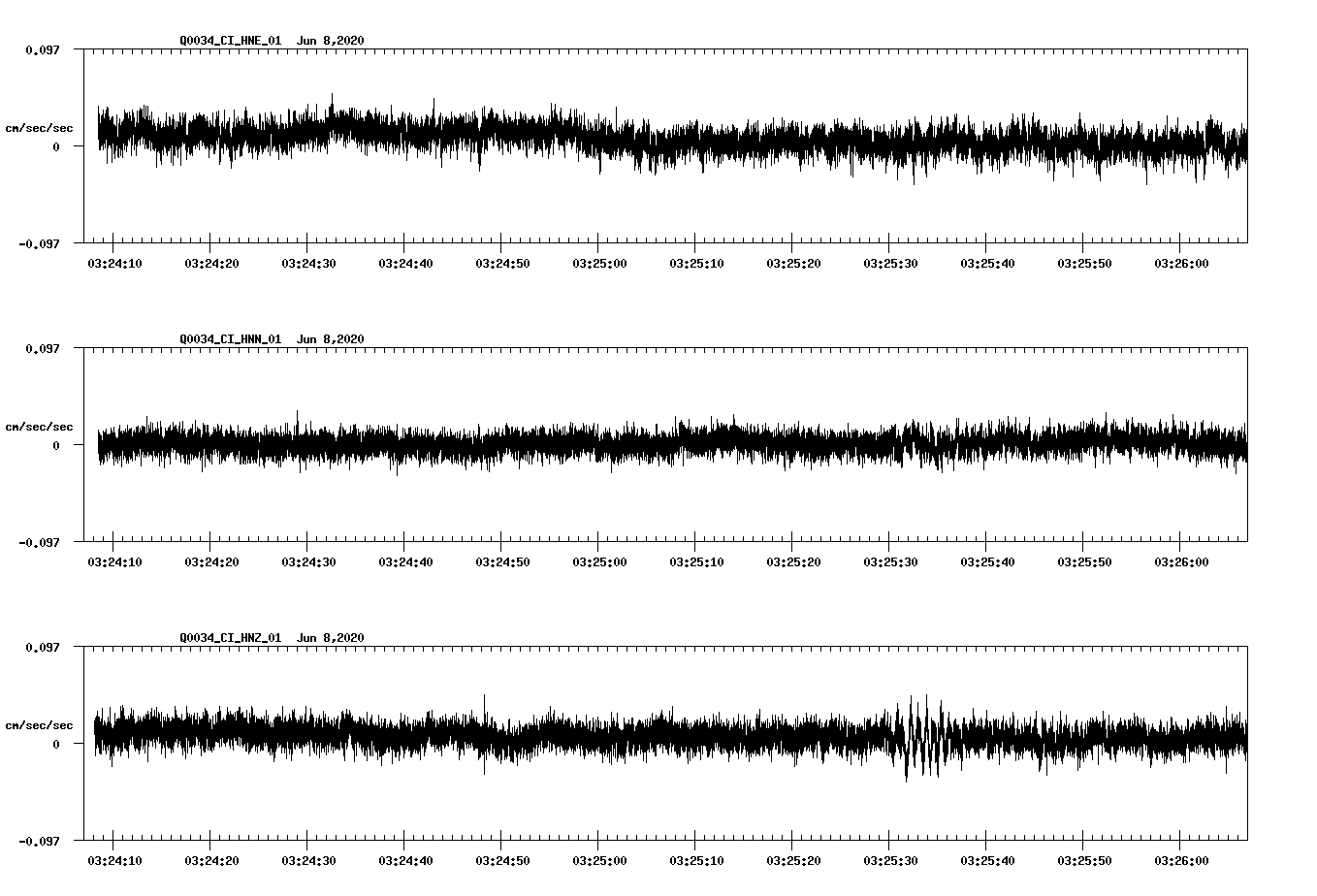Select the 0.097 upper limit on HNN plot

(42, 348)
